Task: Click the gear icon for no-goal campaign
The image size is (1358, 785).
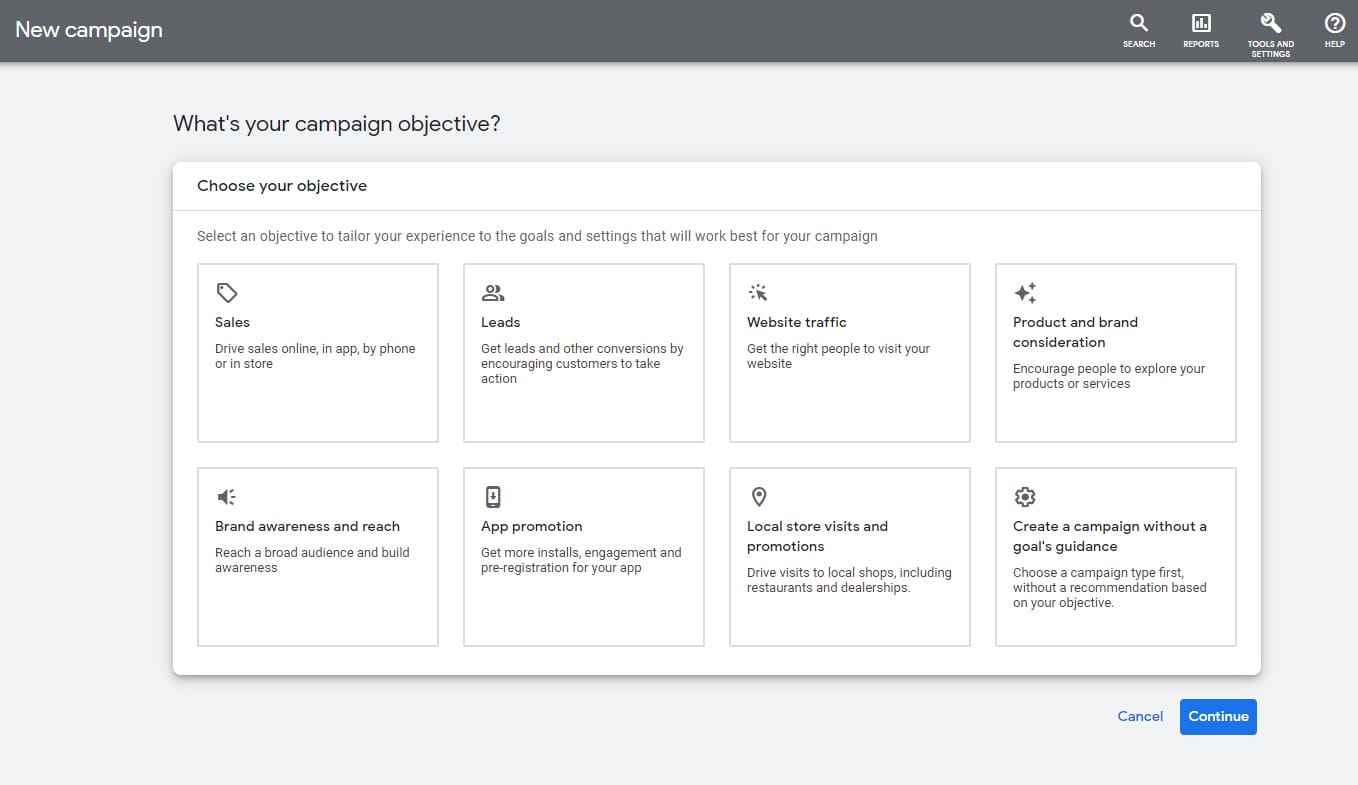Action: click(x=1025, y=497)
